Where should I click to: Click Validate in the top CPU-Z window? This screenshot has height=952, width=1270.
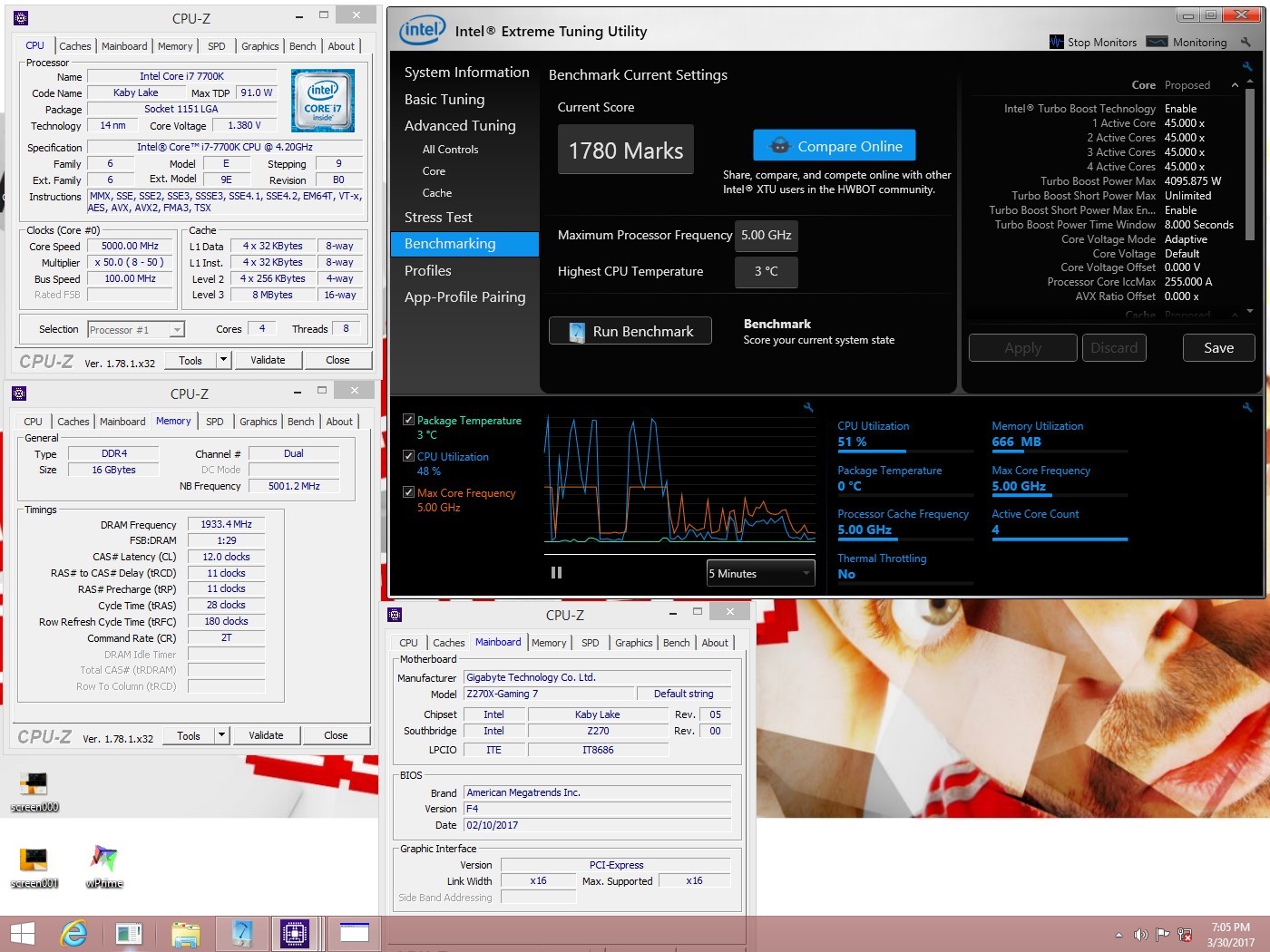pyautogui.click(x=268, y=360)
